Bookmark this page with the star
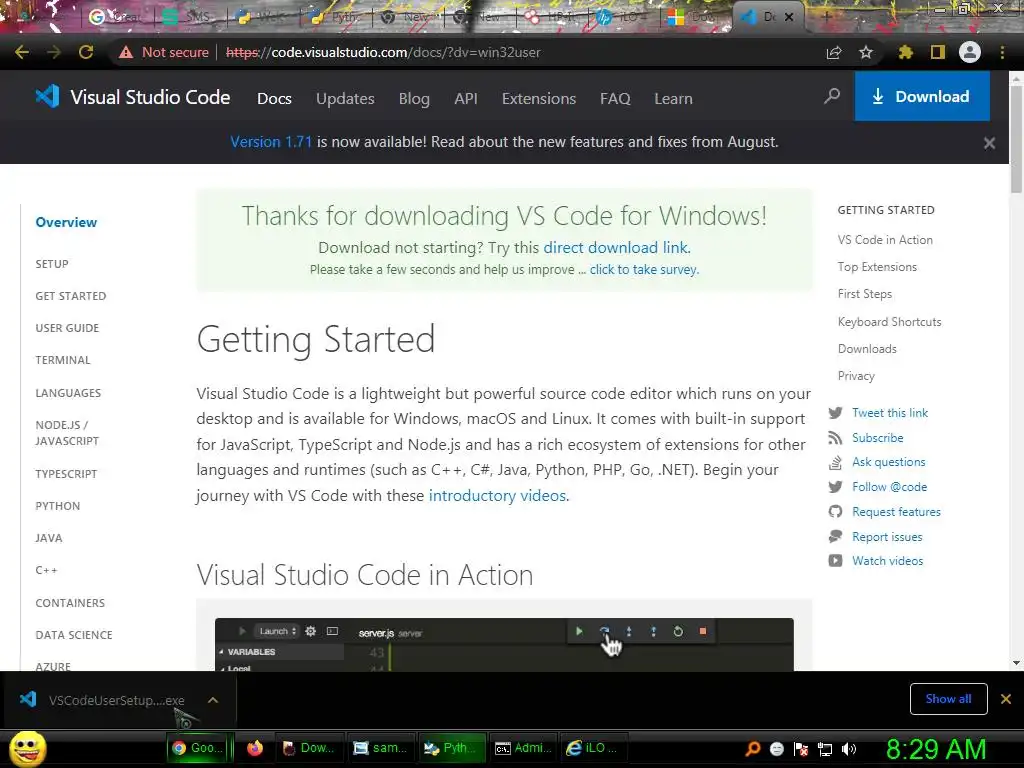Screen dimensions: 1024x768 (x=866, y=52)
